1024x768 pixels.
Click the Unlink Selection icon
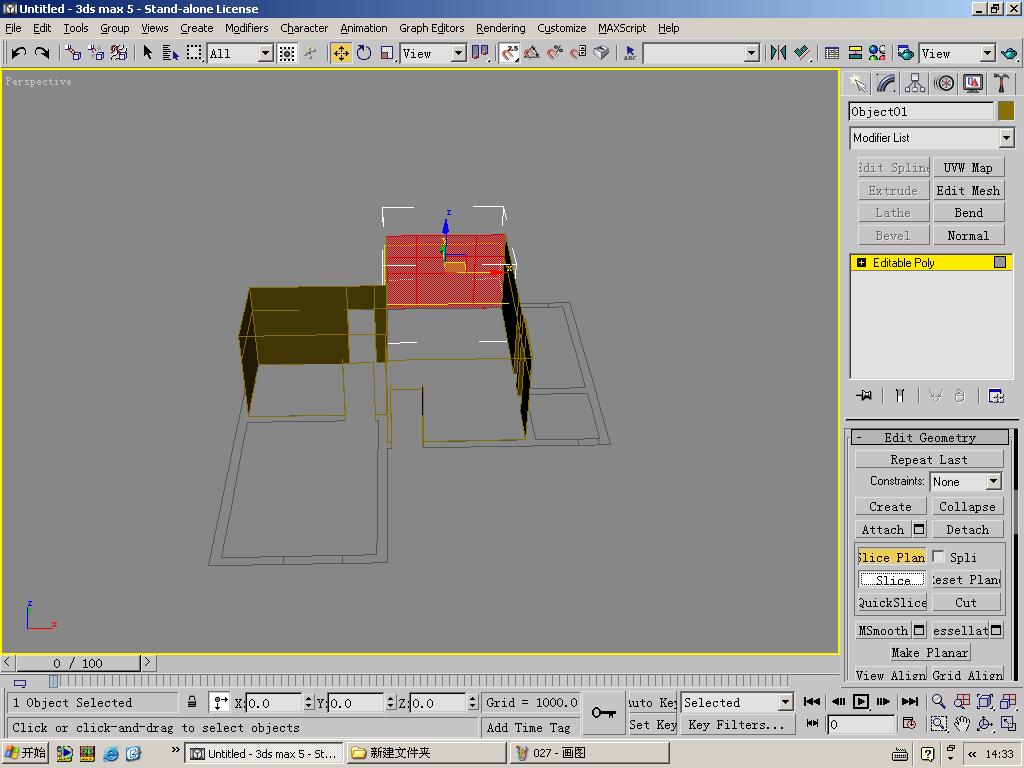(96, 53)
